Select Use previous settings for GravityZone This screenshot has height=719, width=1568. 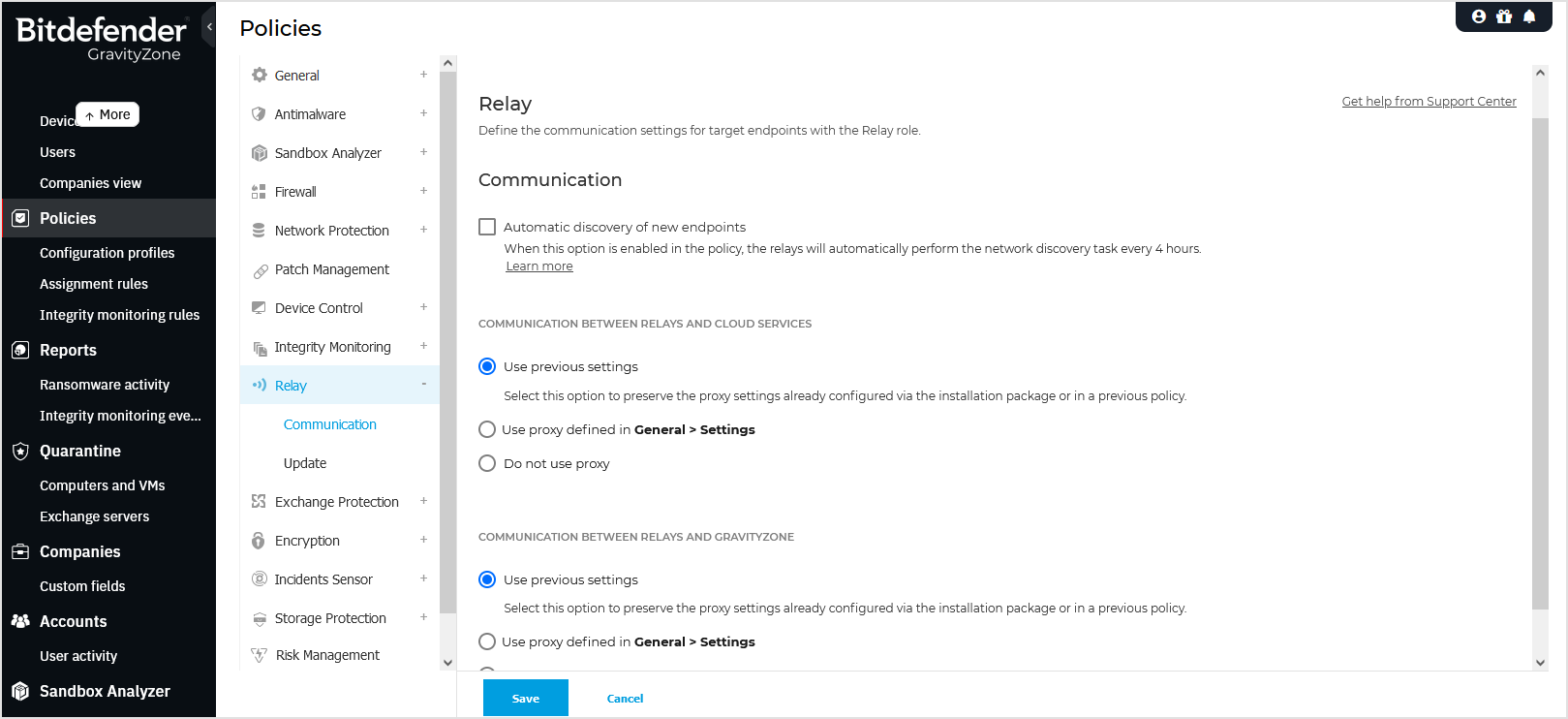pos(487,579)
